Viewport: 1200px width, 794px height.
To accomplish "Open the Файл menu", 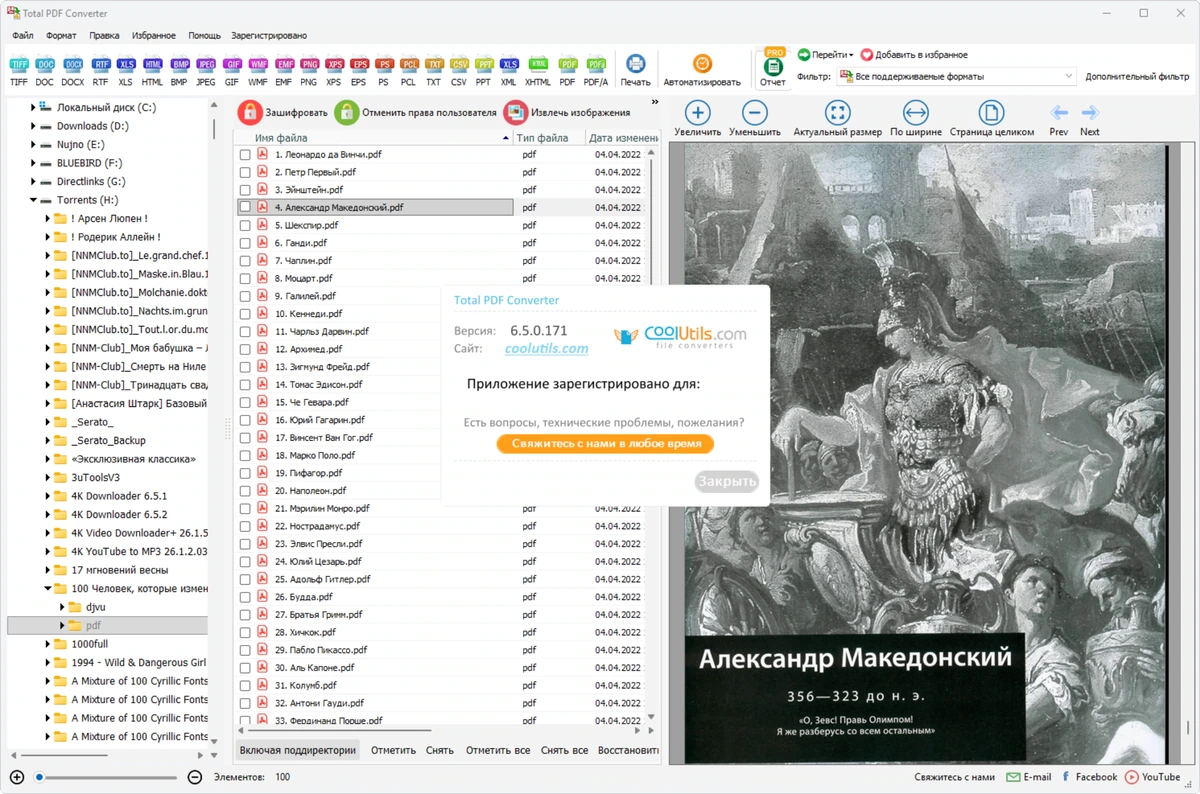I will pos(23,35).
